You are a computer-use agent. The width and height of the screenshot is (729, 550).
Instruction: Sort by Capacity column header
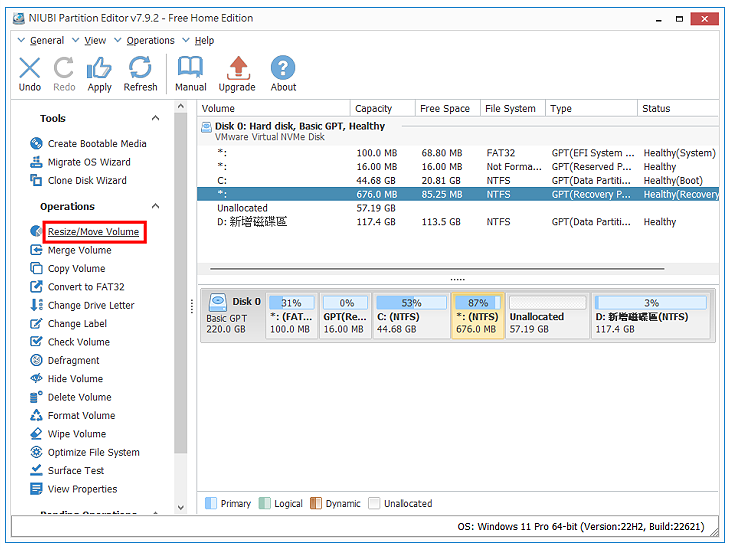[x=382, y=108]
